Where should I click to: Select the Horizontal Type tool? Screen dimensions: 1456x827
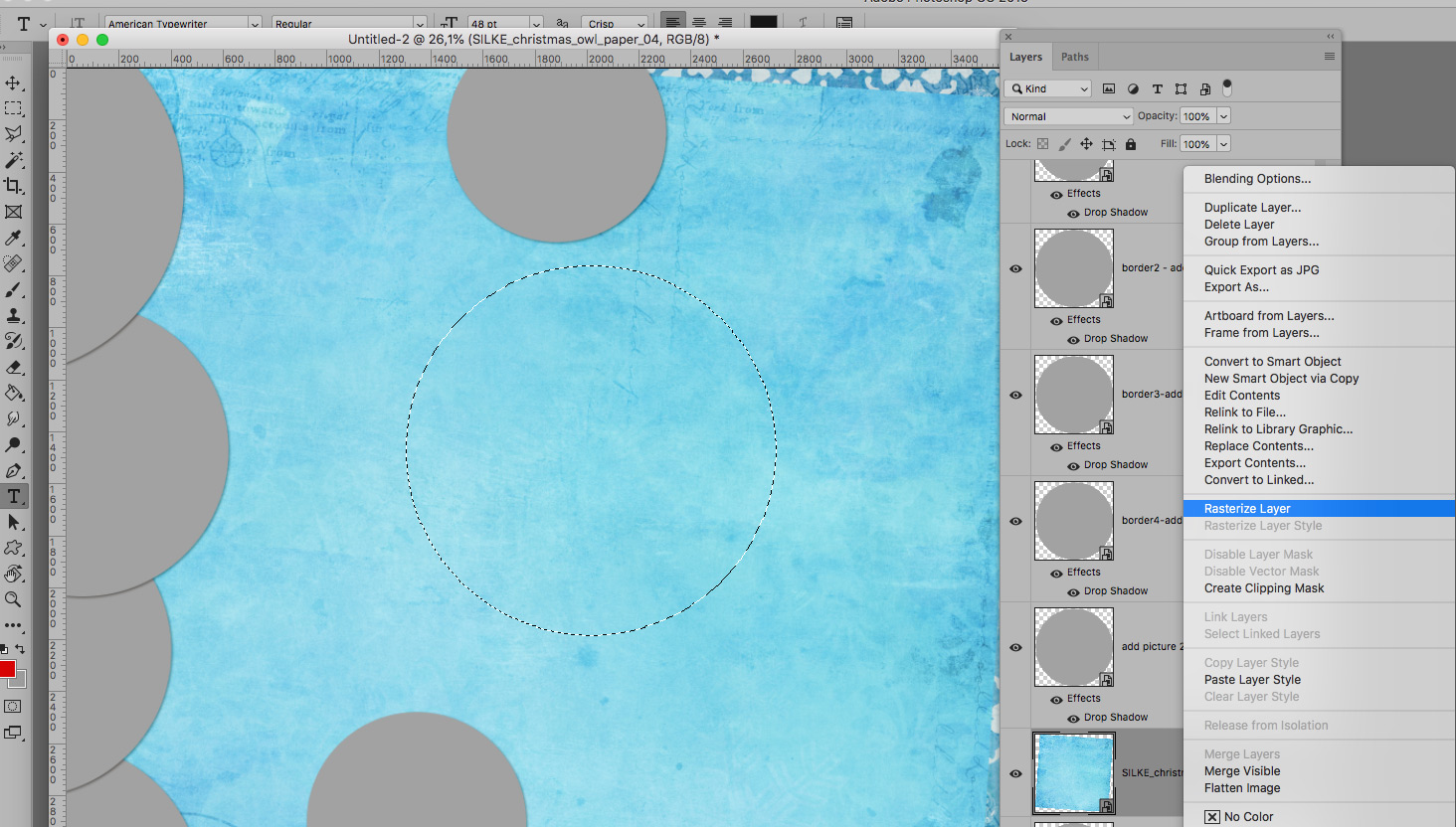point(14,496)
